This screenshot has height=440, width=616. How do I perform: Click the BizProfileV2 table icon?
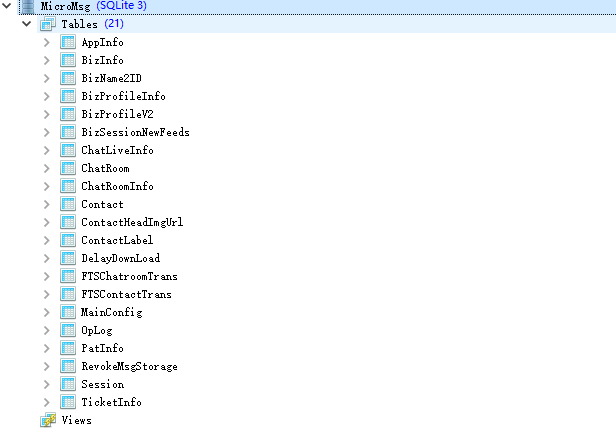coord(68,114)
